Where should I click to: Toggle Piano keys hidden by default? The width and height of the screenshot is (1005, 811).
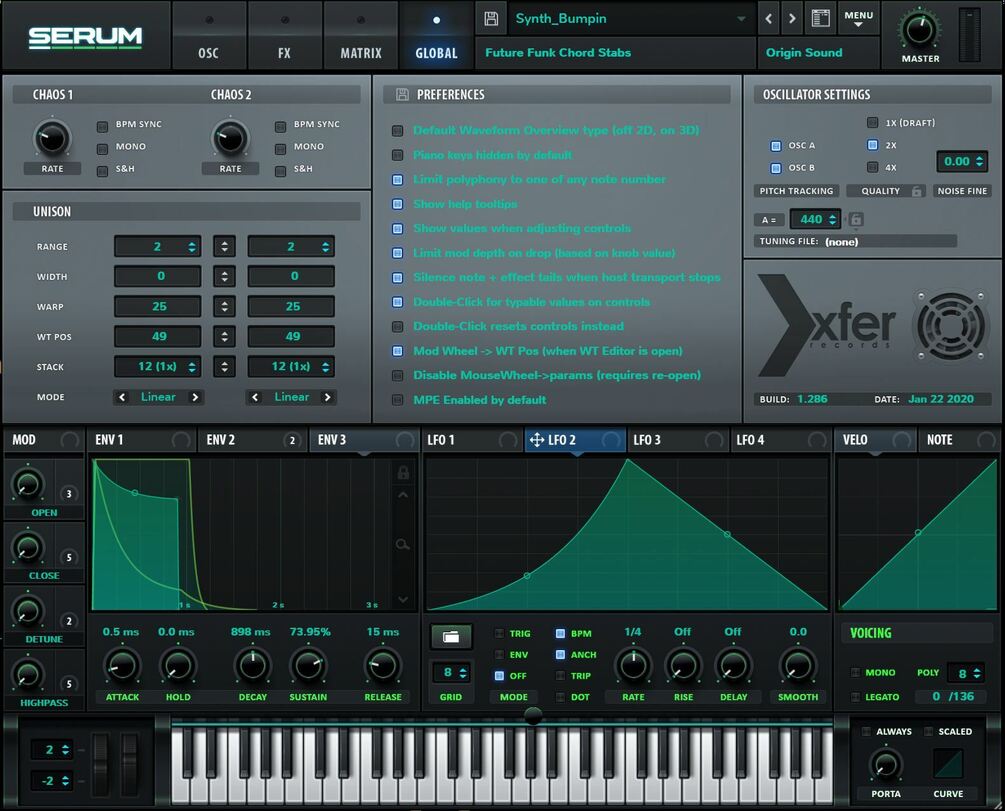pos(397,155)
